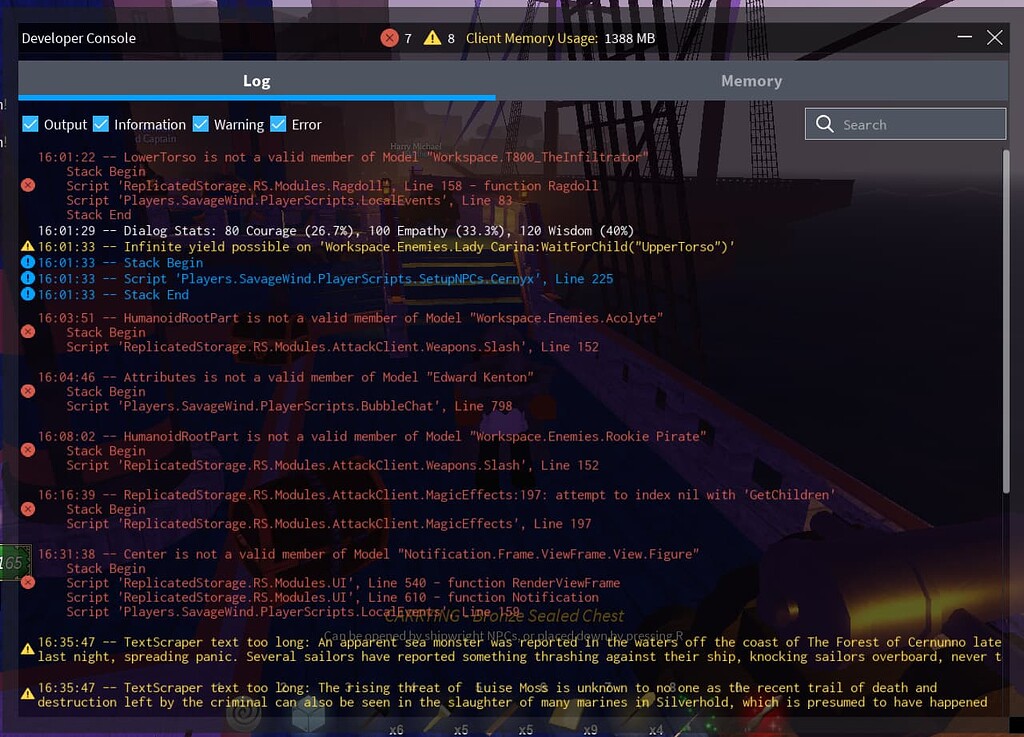Click the error icon beside Rookie Pirate entry

[x=28, y=450]
